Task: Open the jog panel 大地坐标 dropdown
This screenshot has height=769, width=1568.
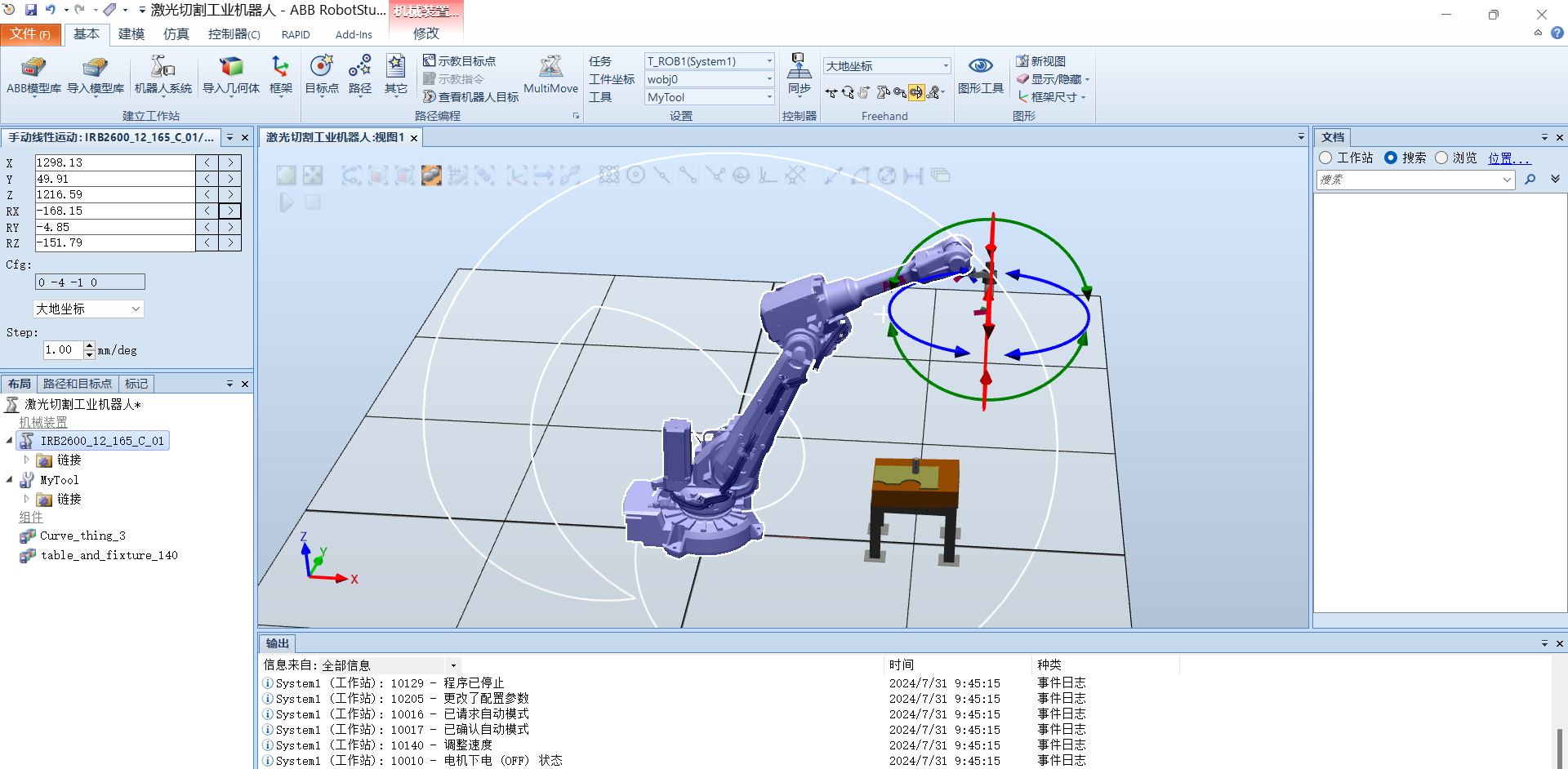Action: [x=88, y=309]
